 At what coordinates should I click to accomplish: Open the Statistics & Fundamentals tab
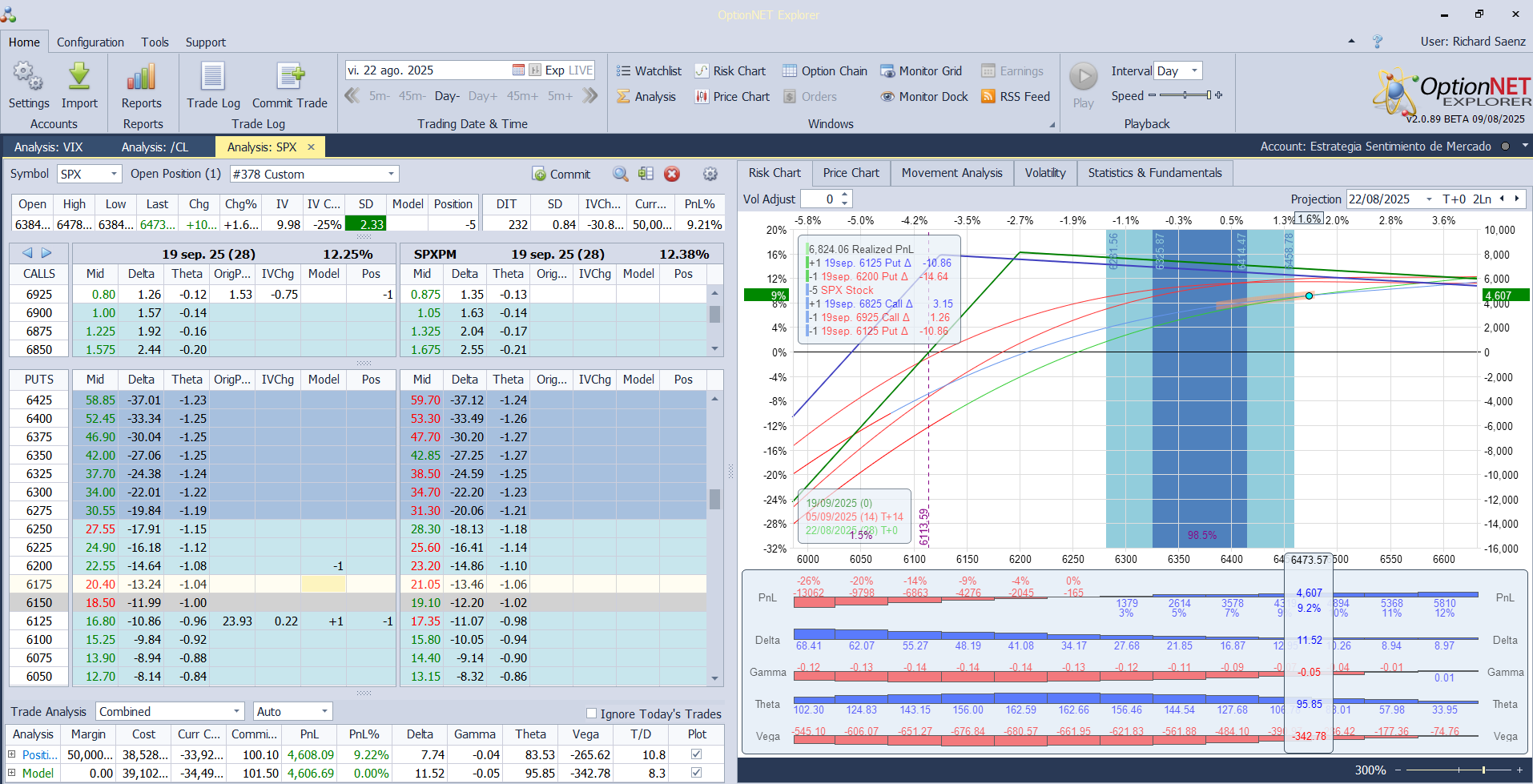coord(1155,173)
